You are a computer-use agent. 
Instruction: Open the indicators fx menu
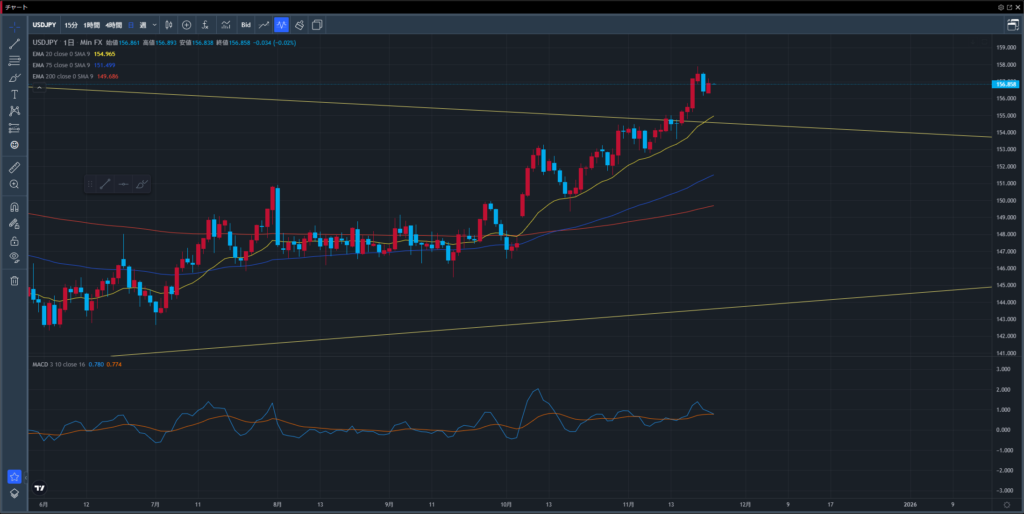coord(205,24)
